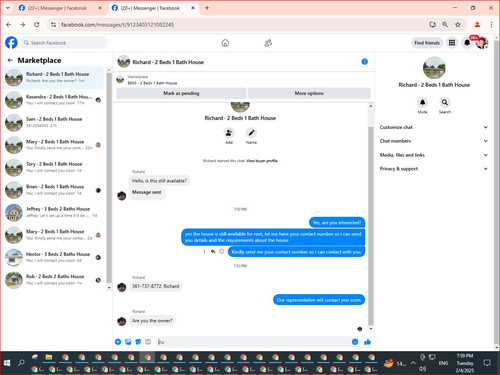Open the taskbar volume control
Viewport: 500px width, 375px height.
pyautogui.click(x=422, y=368)
